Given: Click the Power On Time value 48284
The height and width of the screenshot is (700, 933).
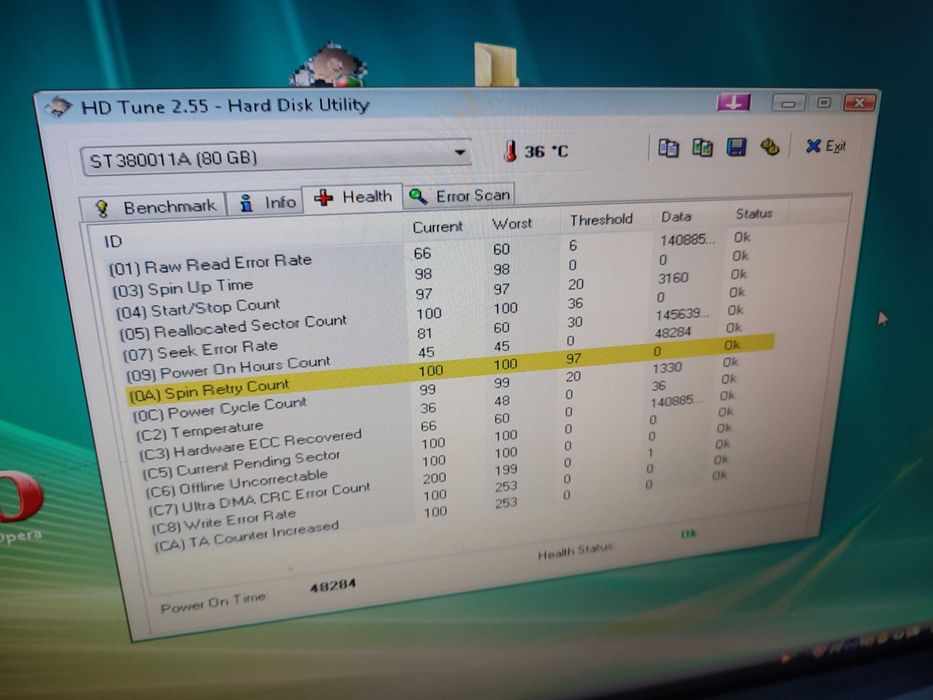Looking at the screenshot, I should [x=333, y=586].
